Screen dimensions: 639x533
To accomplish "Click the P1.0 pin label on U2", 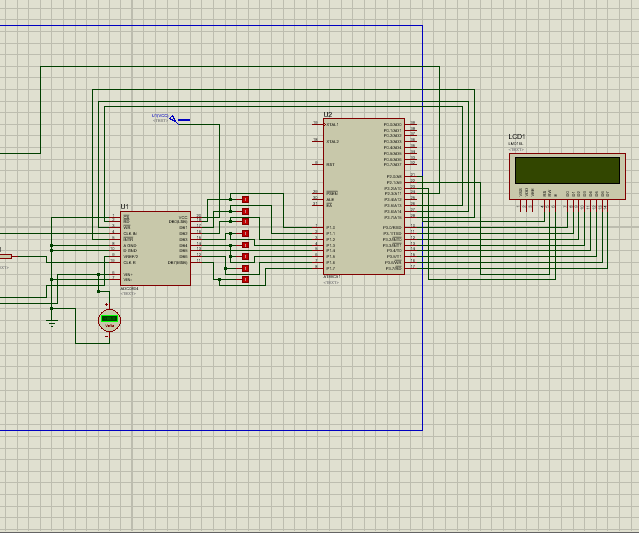I will [x=330, y=228].
